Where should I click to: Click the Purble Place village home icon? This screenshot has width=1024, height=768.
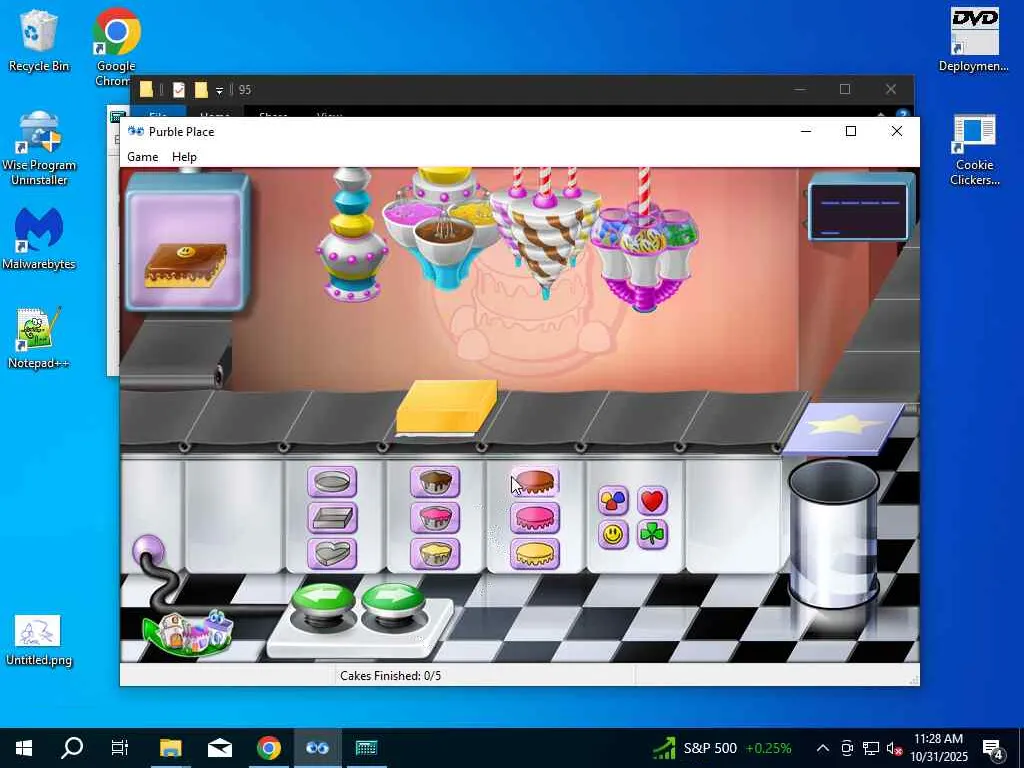coord(189,631)
